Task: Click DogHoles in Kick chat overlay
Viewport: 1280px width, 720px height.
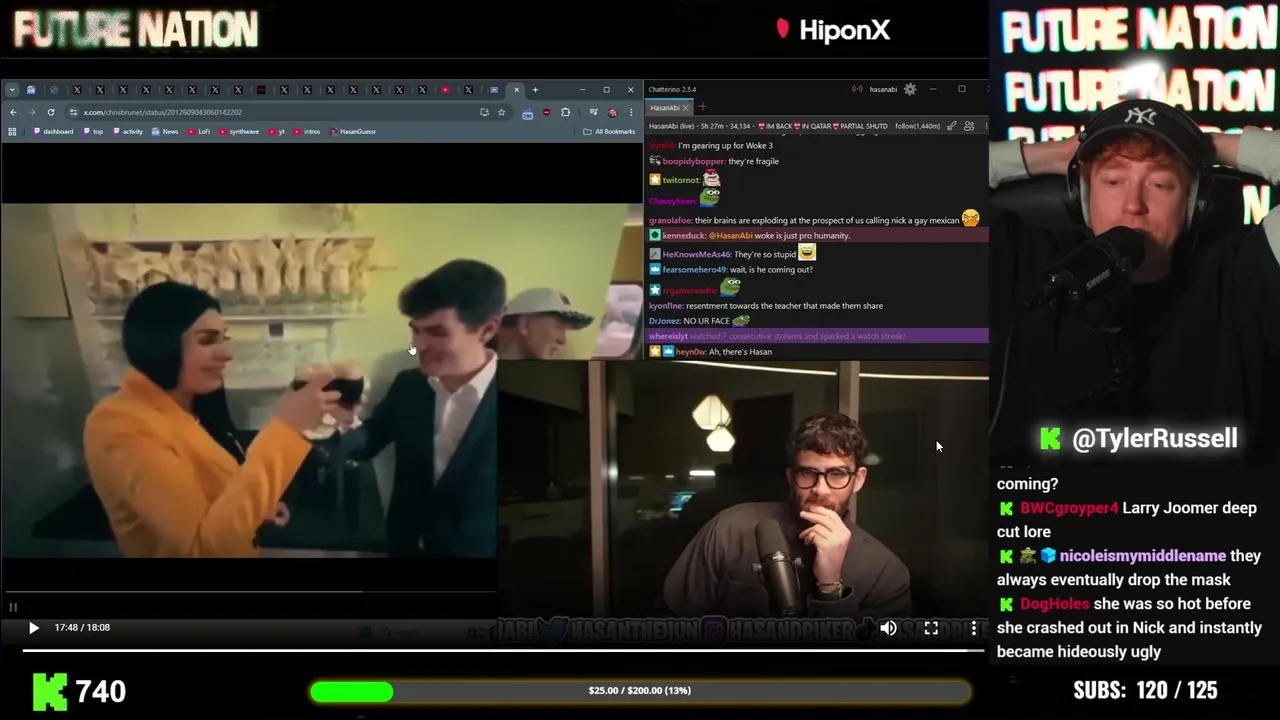Action: coord(1054,604)
